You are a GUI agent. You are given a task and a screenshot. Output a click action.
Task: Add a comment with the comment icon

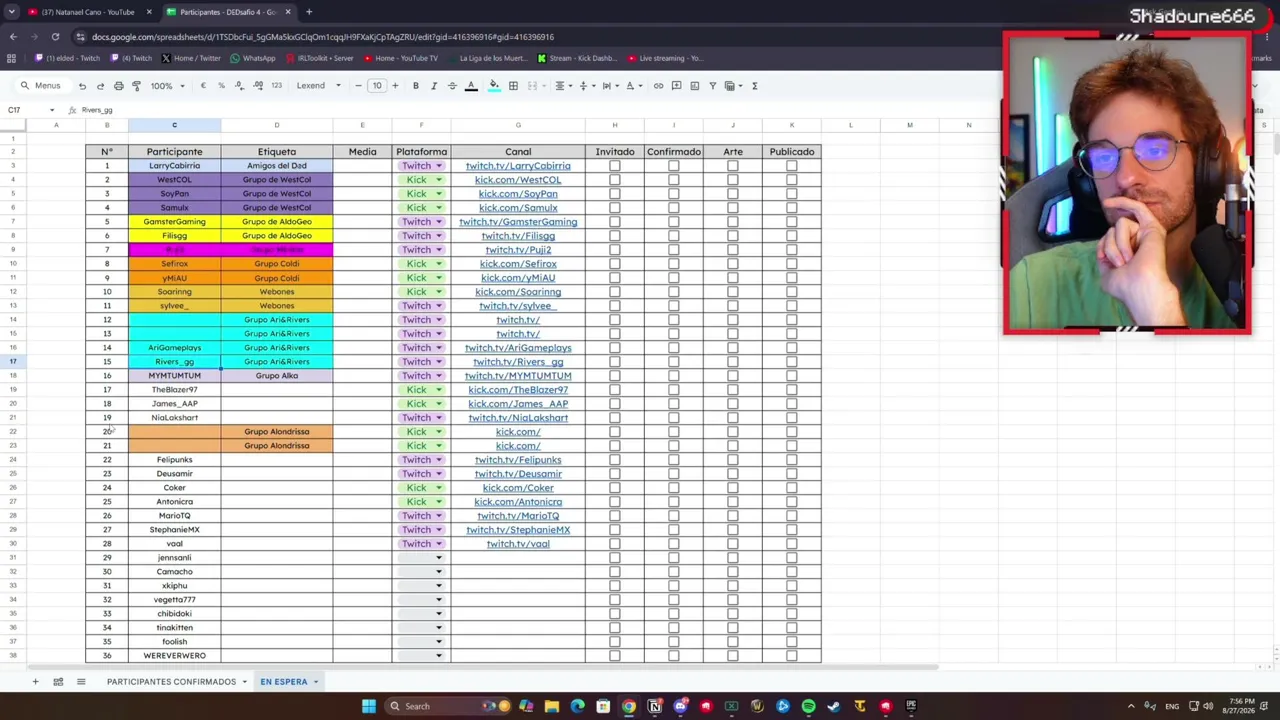(676, 86)
